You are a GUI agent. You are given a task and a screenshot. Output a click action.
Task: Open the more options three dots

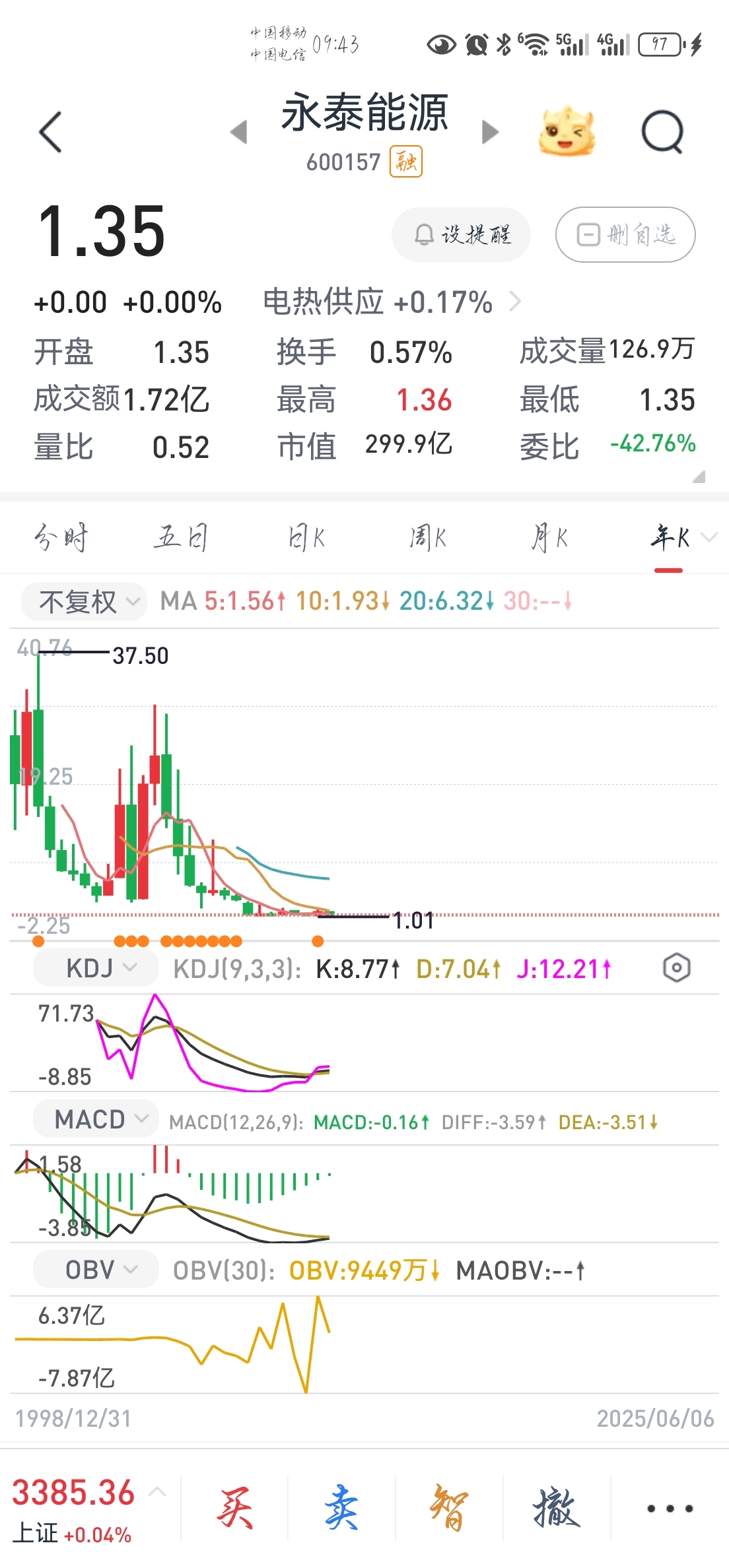coord(670,1509)
